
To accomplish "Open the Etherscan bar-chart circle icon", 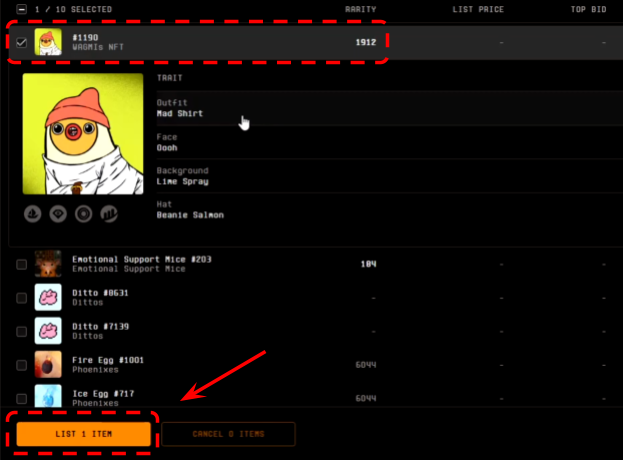I will pyautogui.click(x=109, y=214).
